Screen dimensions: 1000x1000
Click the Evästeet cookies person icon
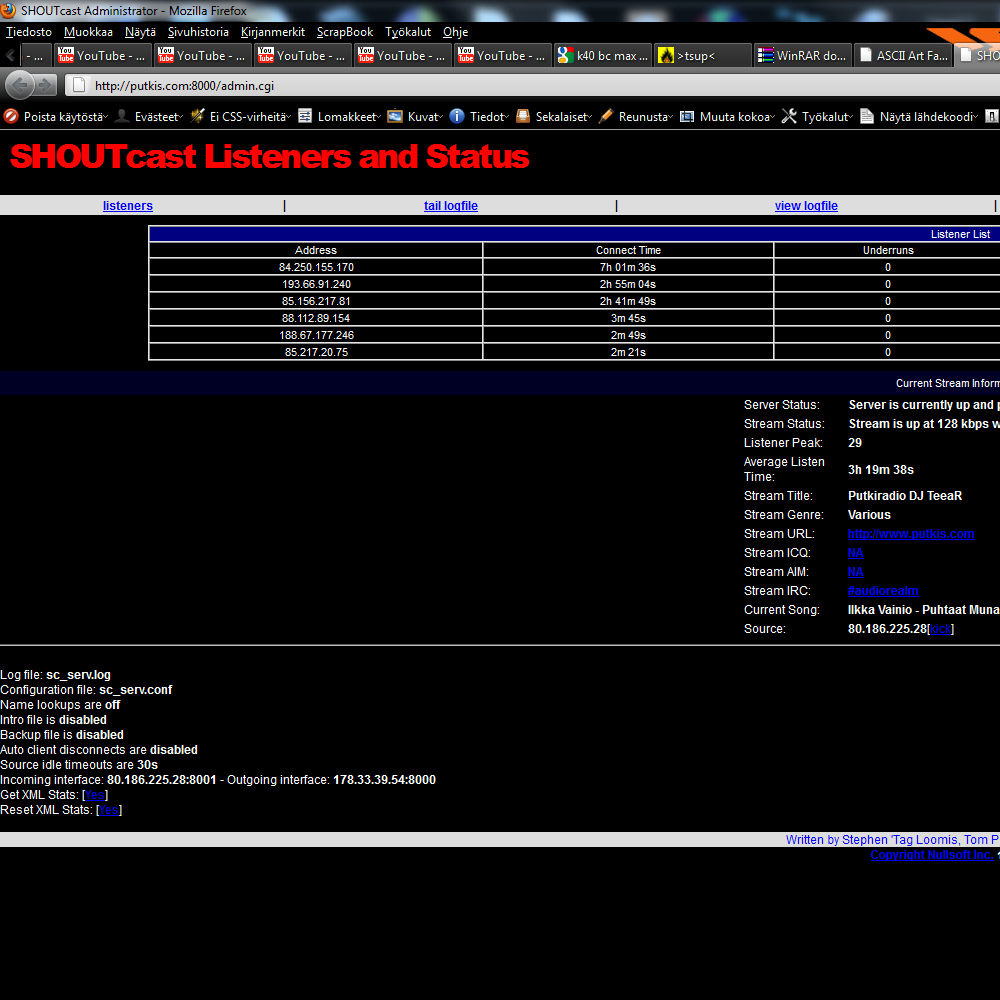click(x=122, y=116)
